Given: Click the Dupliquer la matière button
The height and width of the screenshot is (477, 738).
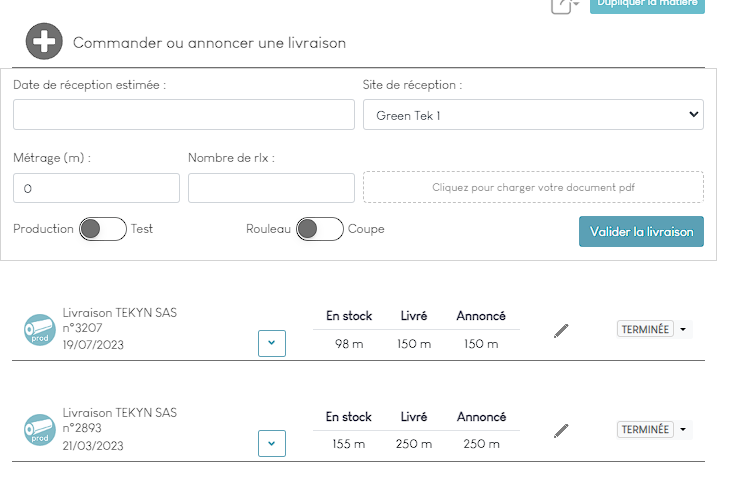Looking at the screenshot, I should point(647,5).
